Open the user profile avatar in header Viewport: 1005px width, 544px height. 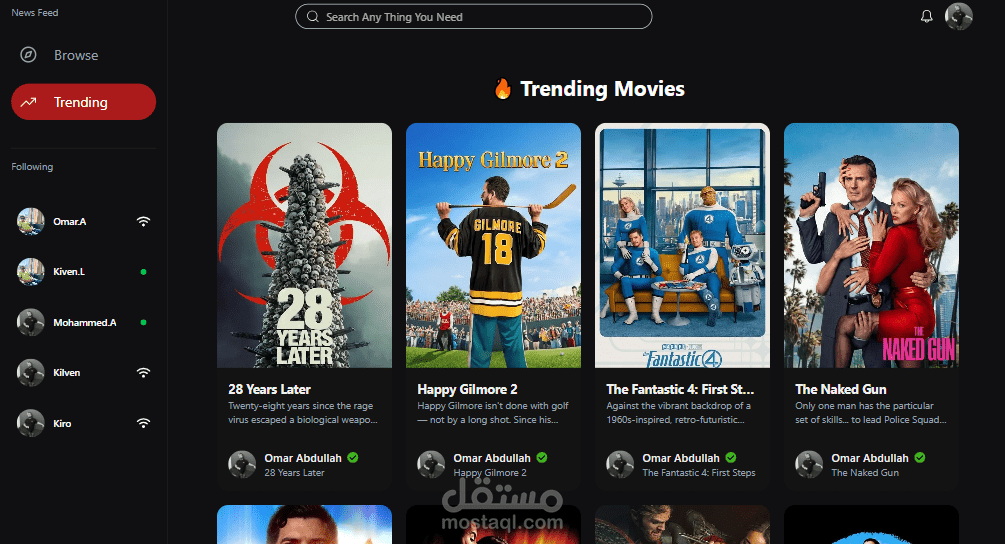959,17
